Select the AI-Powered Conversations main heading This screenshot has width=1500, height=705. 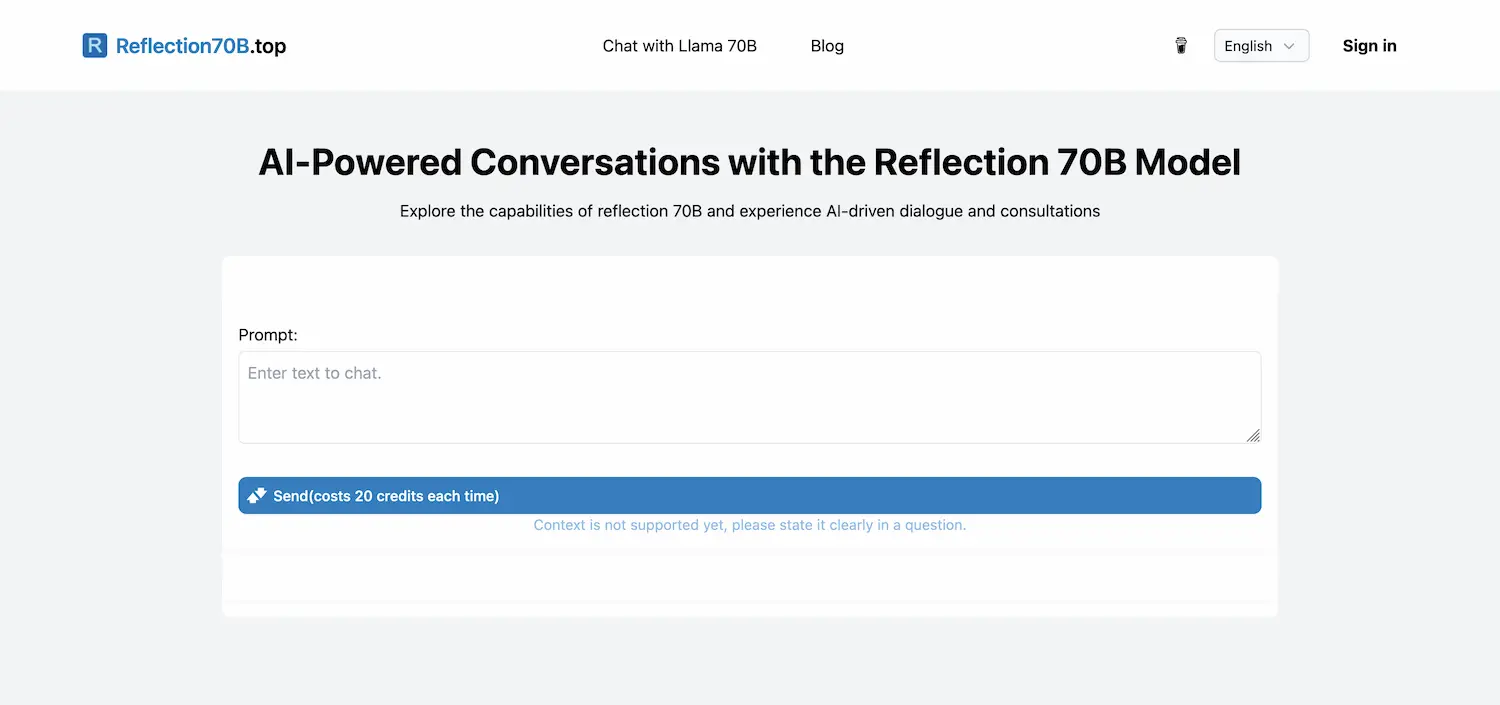pyautogui.click(x=749, y=161)
